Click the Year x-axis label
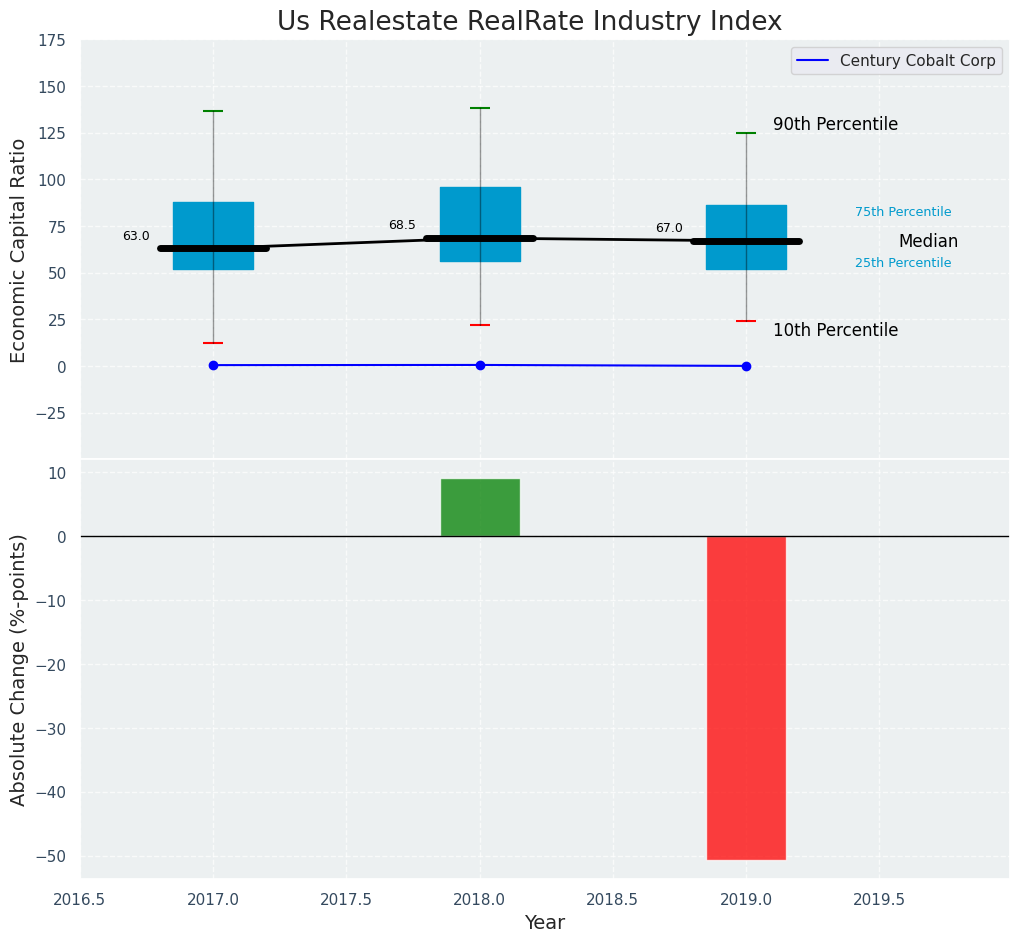1019x942 pixels. click(545, 923)
